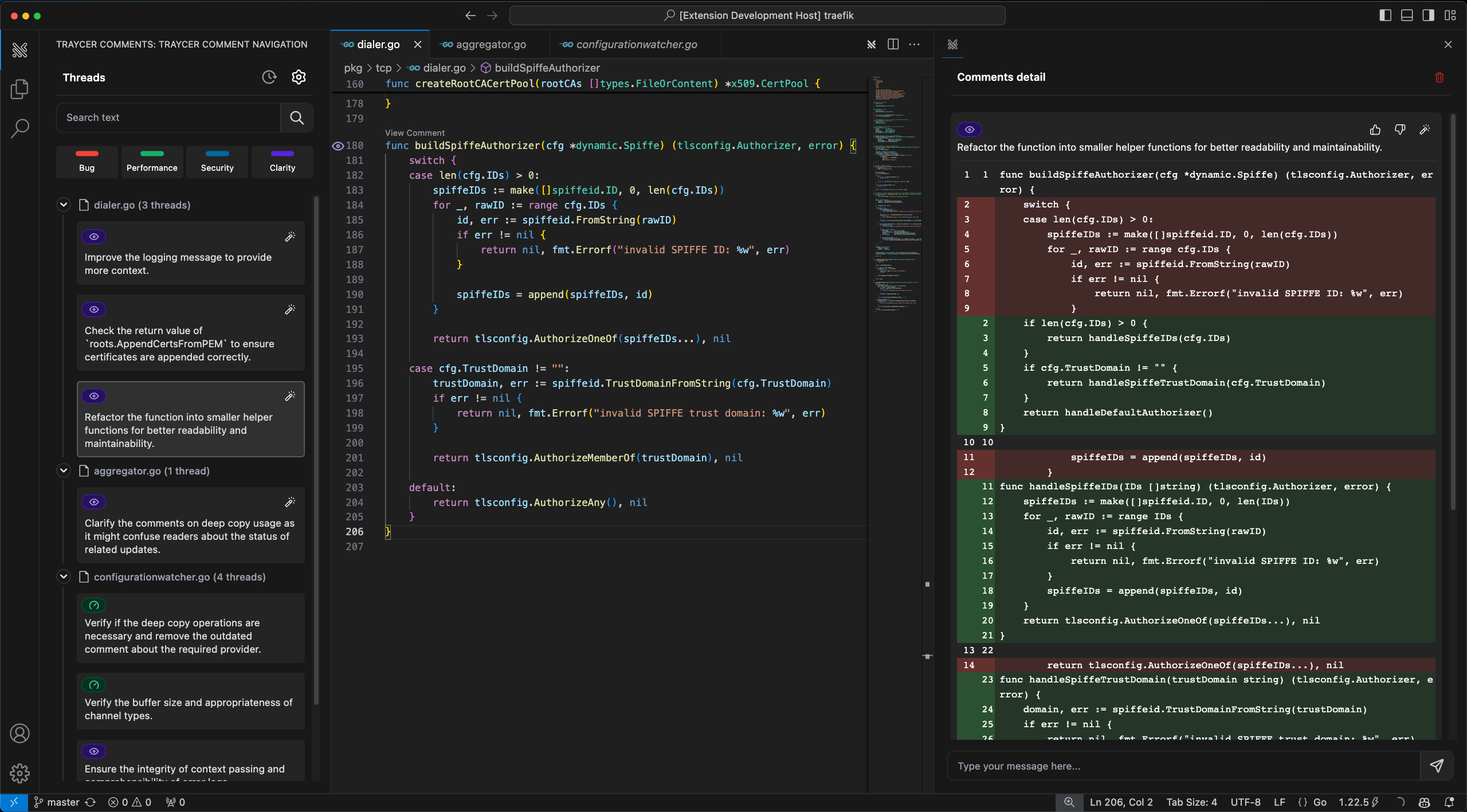The width and height of the screenshot is (1467, 812).
Task: Open errors and warnings count in status bar
Action: (130, 802)
